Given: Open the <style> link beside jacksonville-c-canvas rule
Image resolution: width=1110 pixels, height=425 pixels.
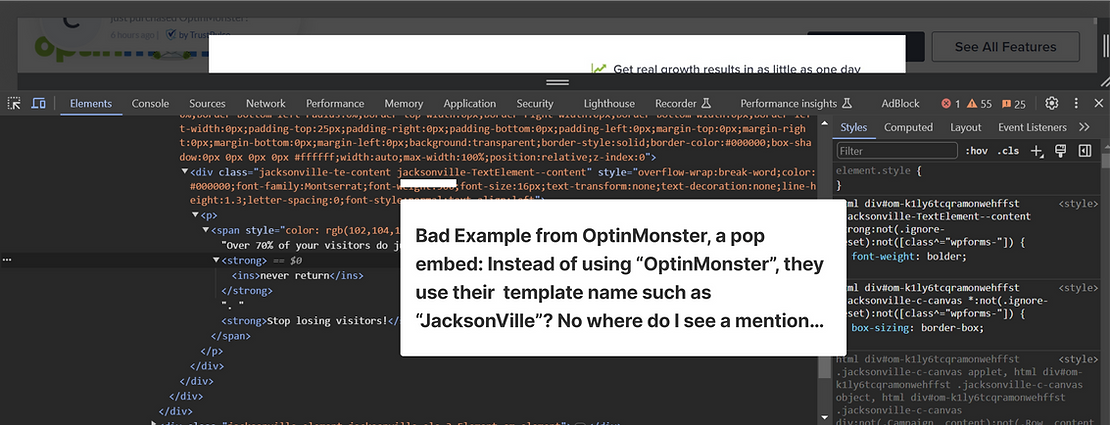Looking at the screenshot, I should tap(1078, 288).
